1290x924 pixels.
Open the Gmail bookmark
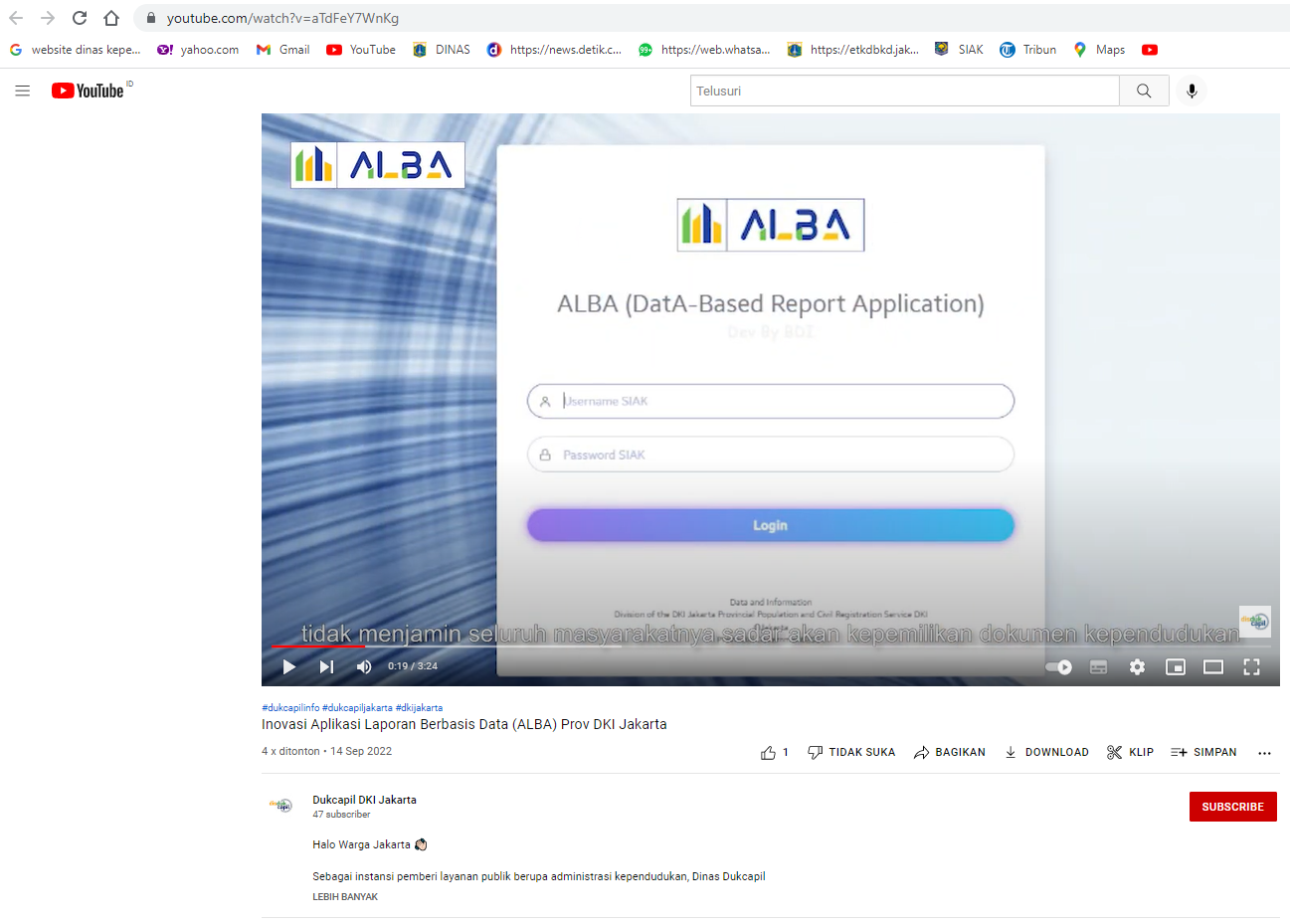click(283, 50)
